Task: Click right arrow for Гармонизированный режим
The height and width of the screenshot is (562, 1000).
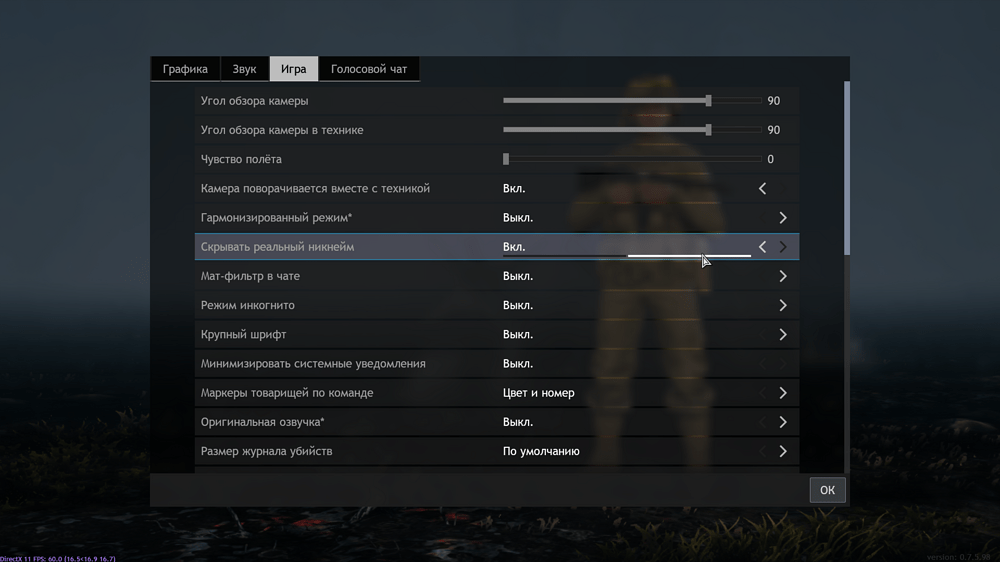Action: coord(783,218)
